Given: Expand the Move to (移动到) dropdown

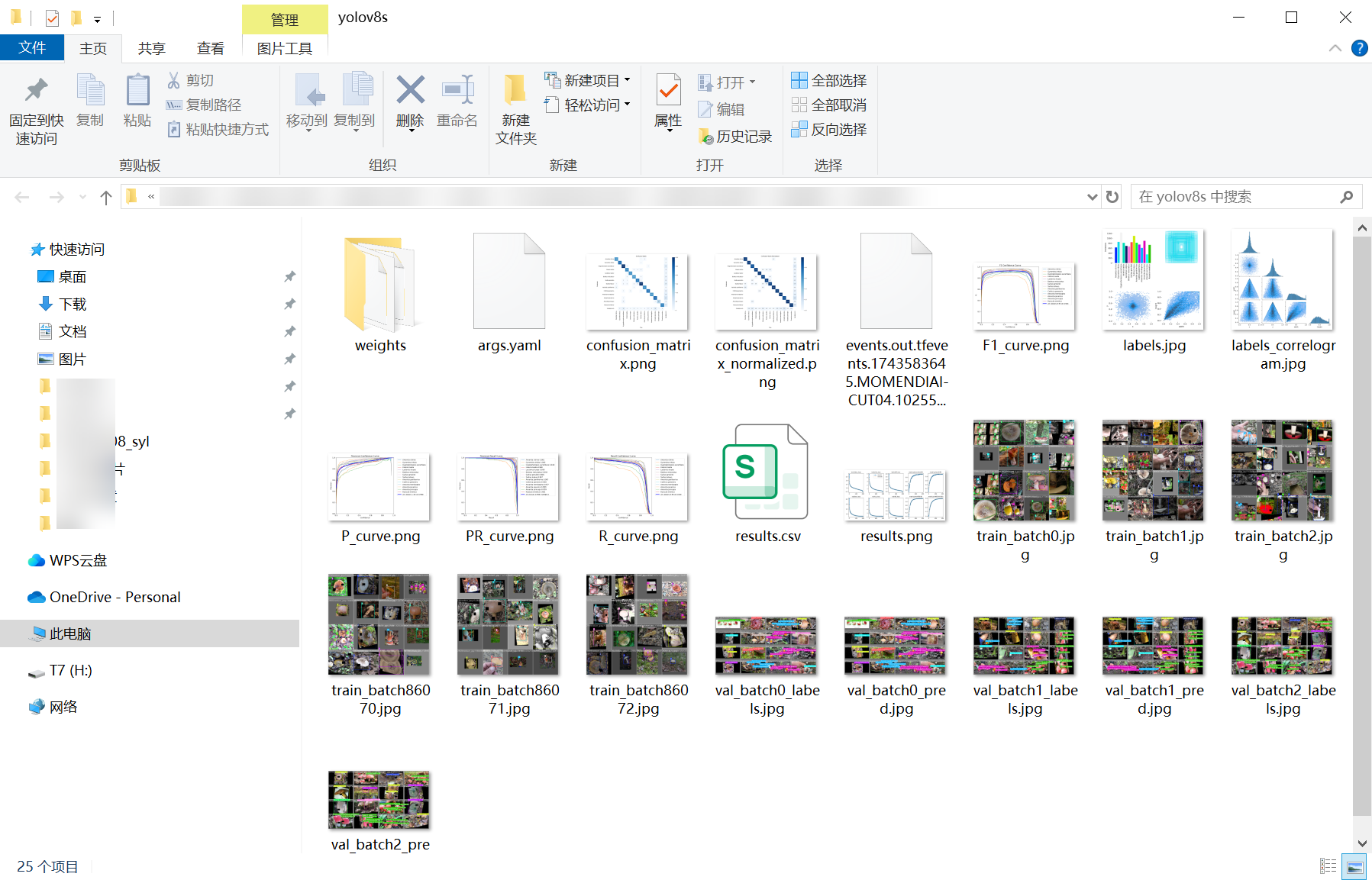Looking at the screenshot, I should (x=307, y=131).
